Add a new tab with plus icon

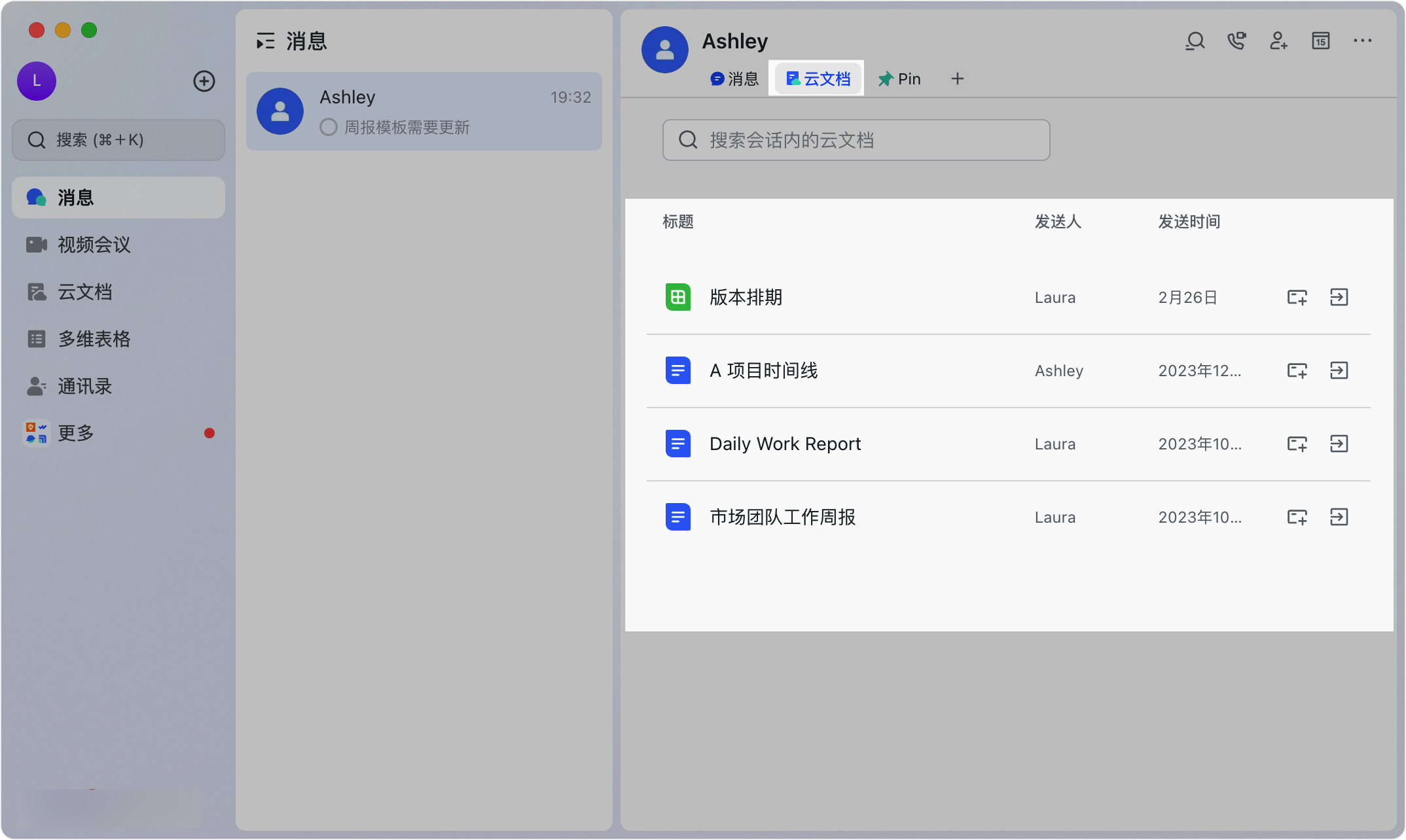(x=957, y=79)
